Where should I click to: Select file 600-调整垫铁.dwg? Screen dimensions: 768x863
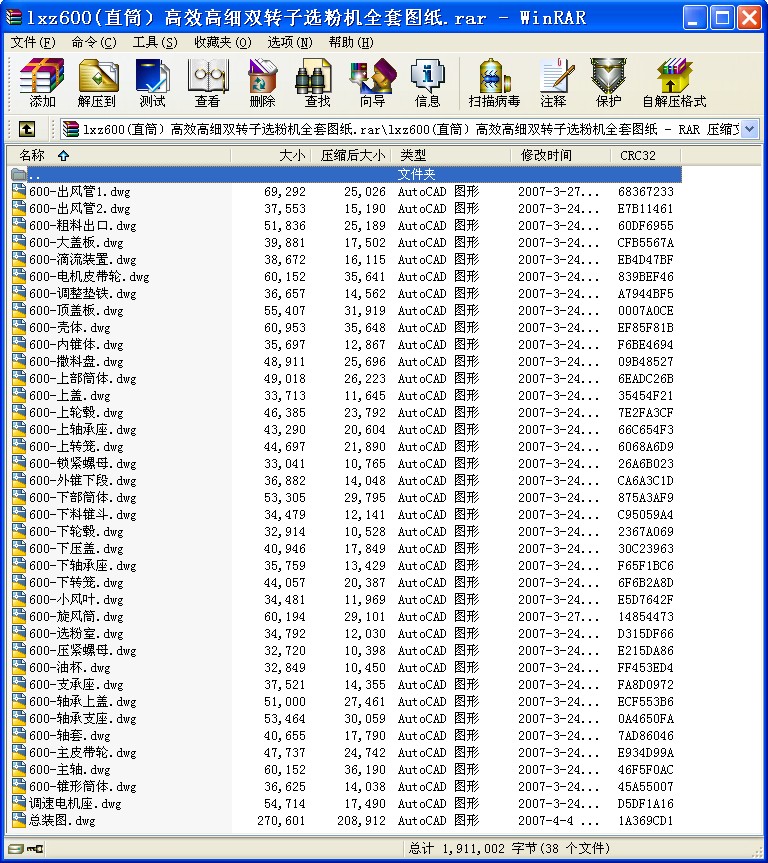point(83,293)
